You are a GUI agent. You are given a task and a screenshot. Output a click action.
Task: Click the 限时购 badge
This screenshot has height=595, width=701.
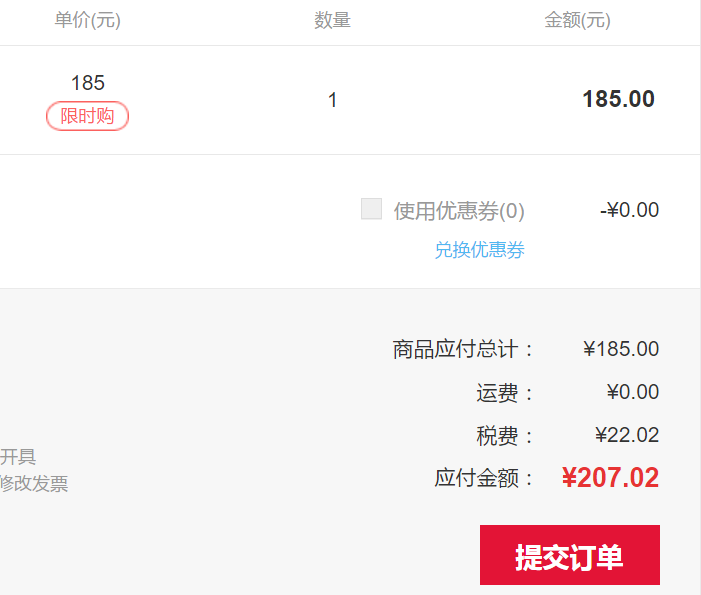88,116
